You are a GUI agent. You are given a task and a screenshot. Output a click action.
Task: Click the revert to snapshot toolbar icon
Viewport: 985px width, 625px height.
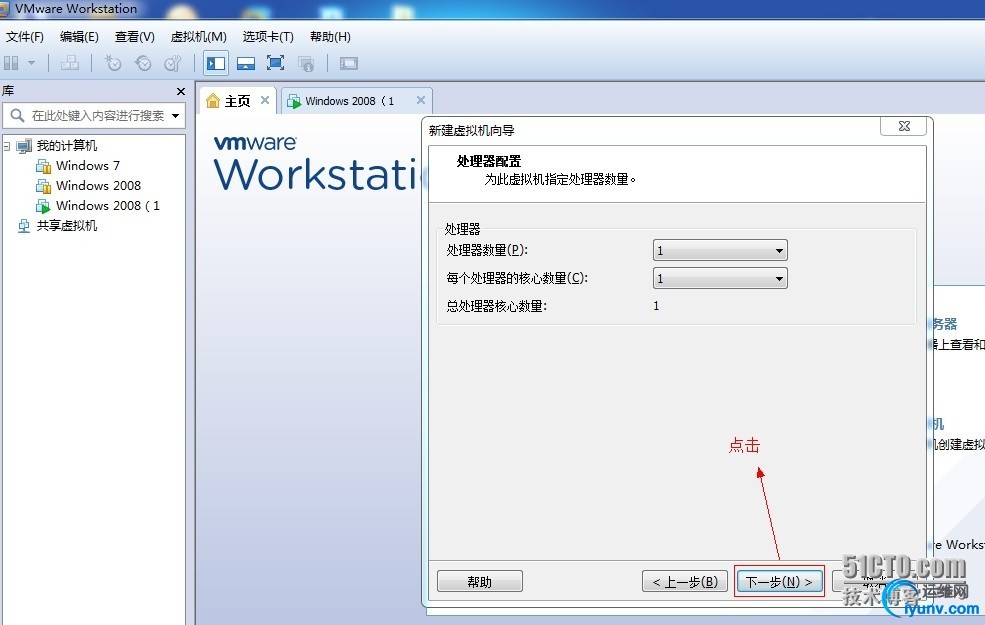(143, 63)
